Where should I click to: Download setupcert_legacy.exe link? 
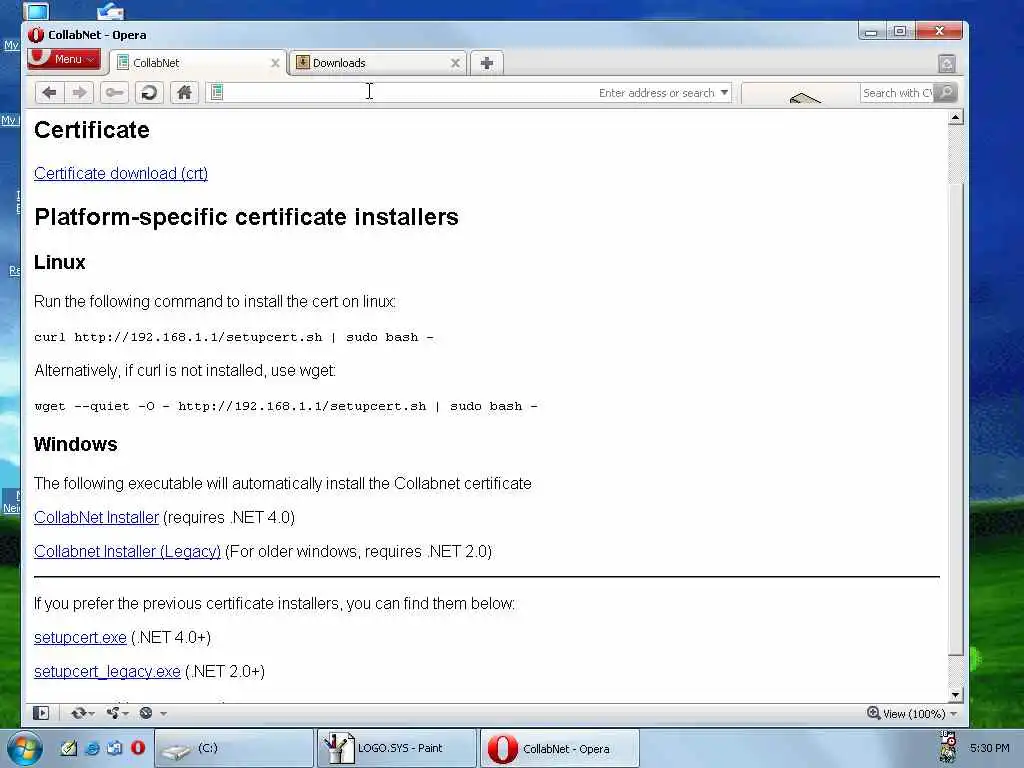click(107, 671)
